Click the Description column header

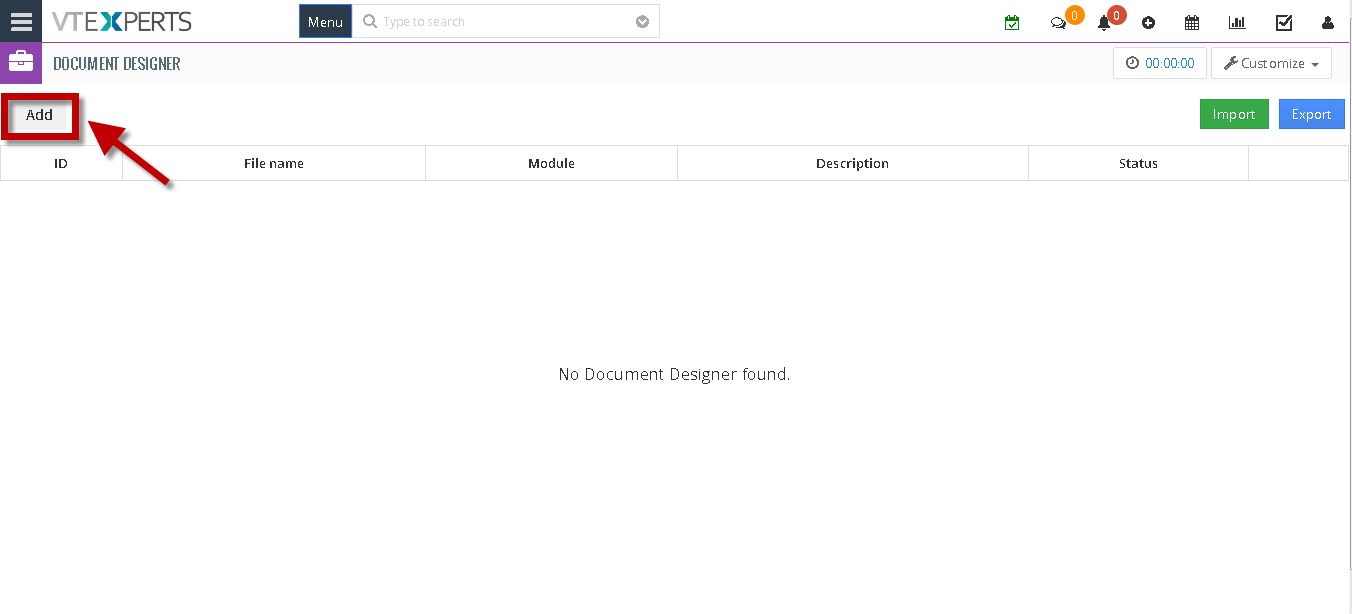853,163
